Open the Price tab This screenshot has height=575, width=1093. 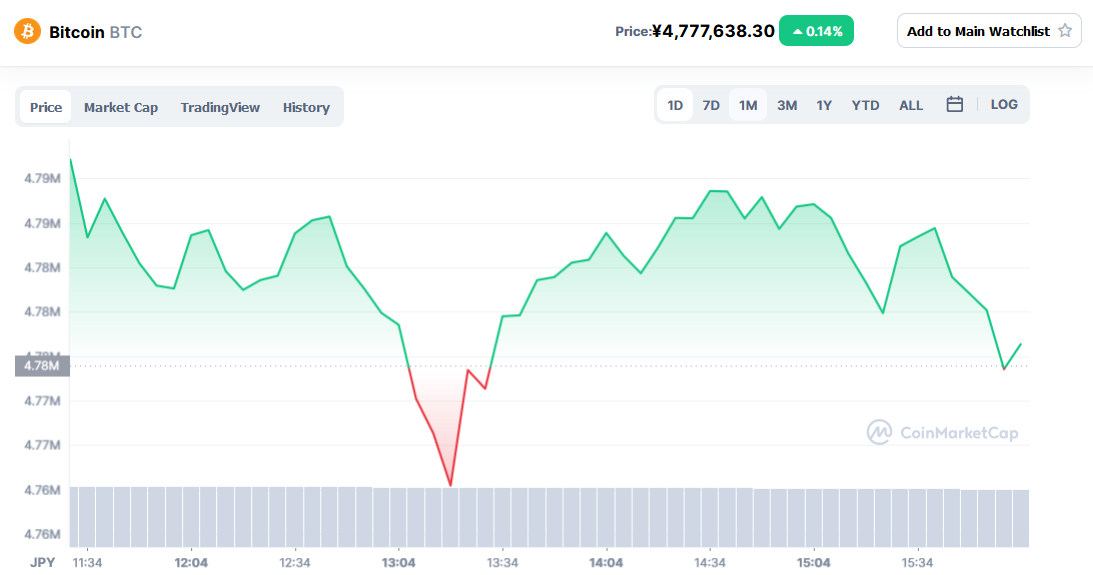[x=46, y=107]
